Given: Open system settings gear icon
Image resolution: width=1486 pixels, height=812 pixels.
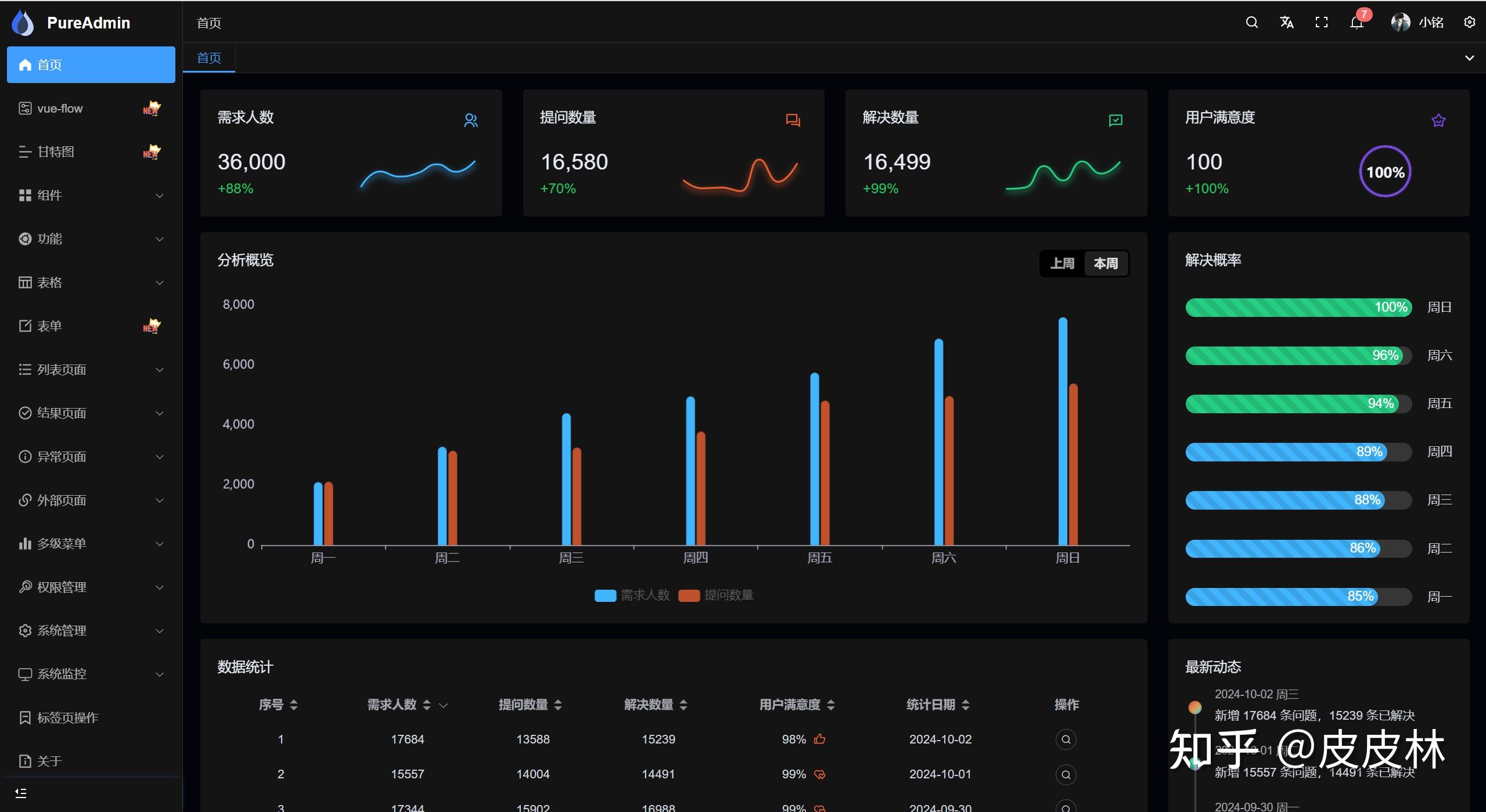Looking at the screenshot, I should tap(1469, 23).
